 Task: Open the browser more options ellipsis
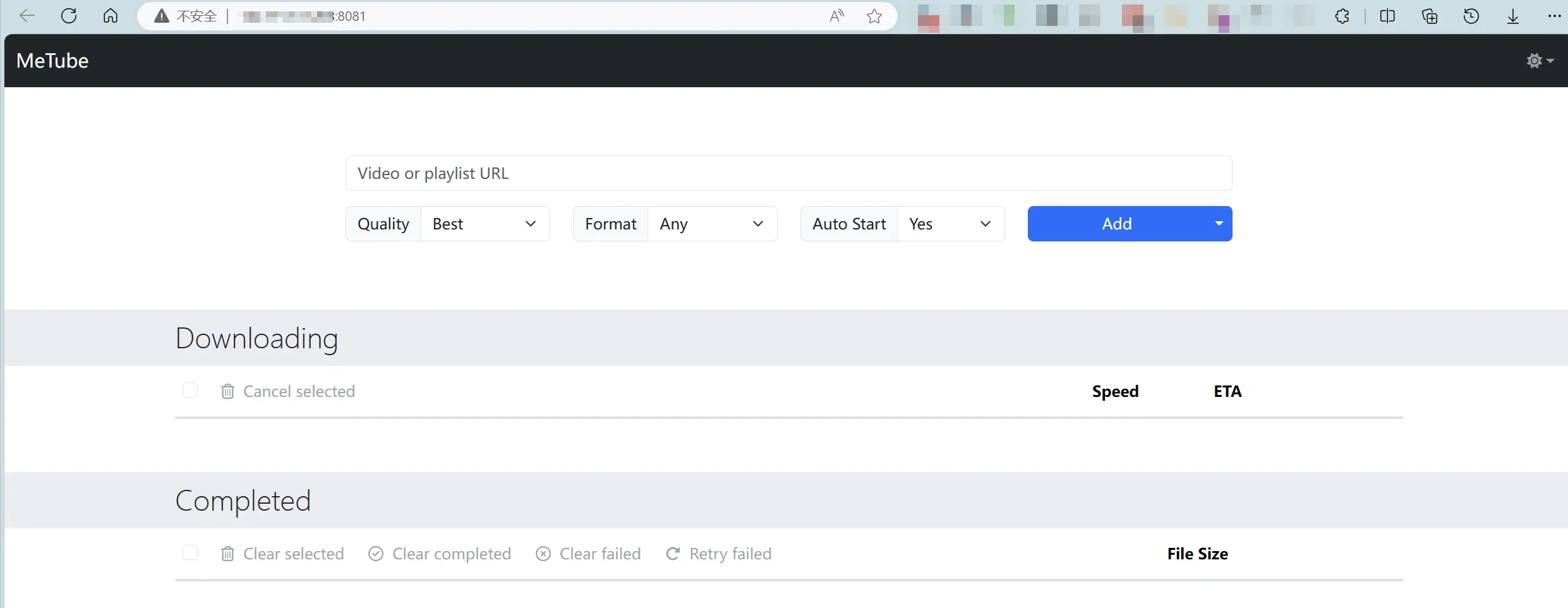pos(1555,16)
